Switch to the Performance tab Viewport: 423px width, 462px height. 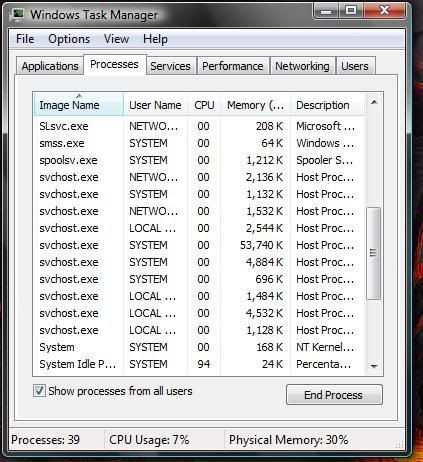tap(233, 66)
